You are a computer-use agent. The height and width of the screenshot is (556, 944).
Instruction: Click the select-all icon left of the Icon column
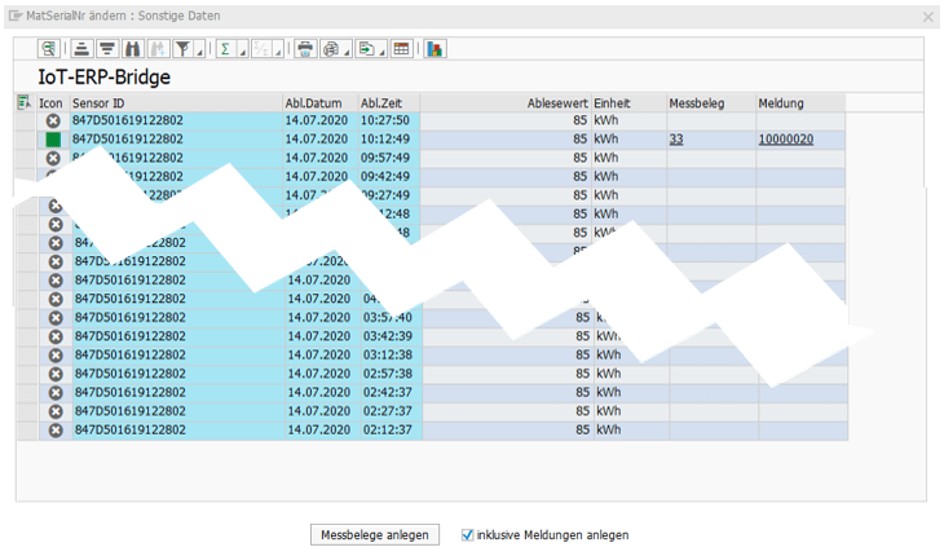24,103
